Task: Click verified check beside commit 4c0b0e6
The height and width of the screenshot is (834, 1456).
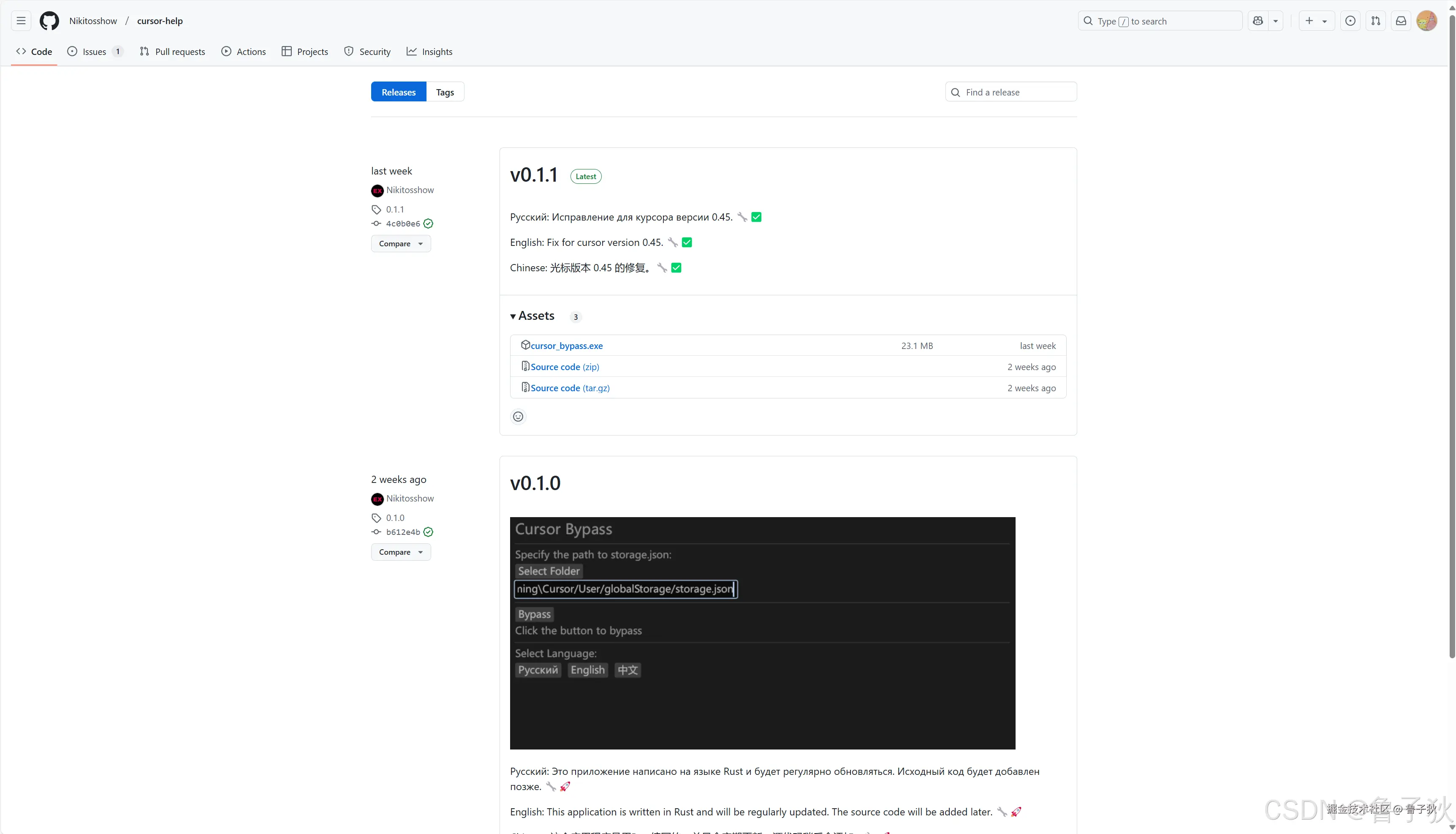Action: point(429,224)
